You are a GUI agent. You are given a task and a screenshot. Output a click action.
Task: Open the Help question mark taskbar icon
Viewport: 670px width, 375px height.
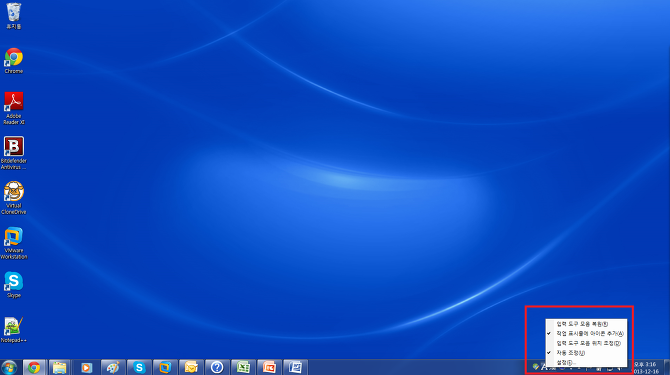[217, 367]
